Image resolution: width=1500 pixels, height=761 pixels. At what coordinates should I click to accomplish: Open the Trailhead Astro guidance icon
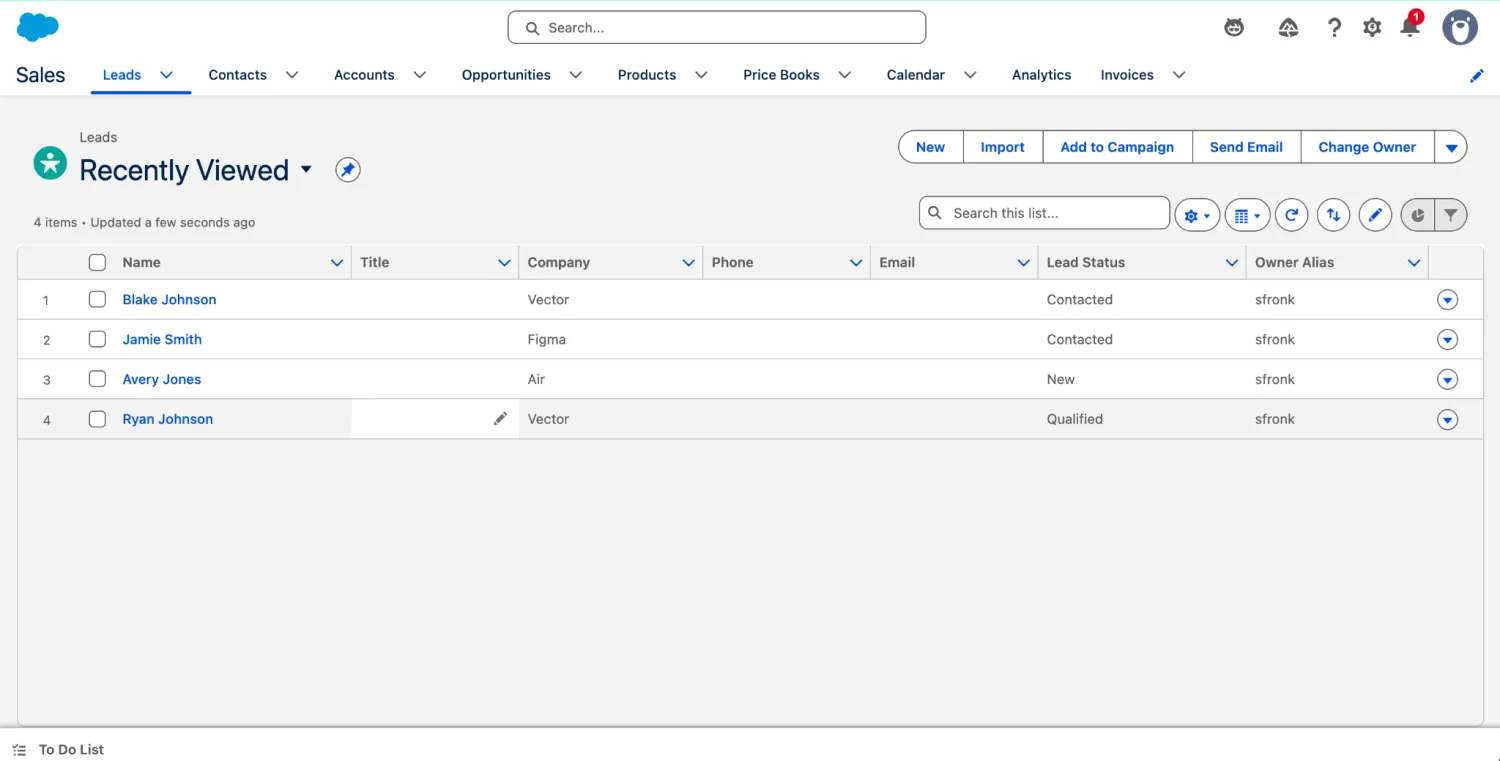pos(1234,28)
